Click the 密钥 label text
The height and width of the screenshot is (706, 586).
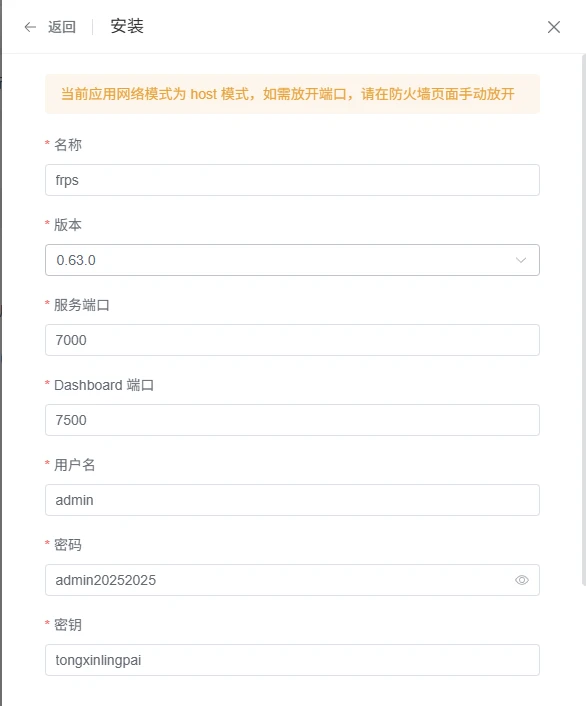68,625
